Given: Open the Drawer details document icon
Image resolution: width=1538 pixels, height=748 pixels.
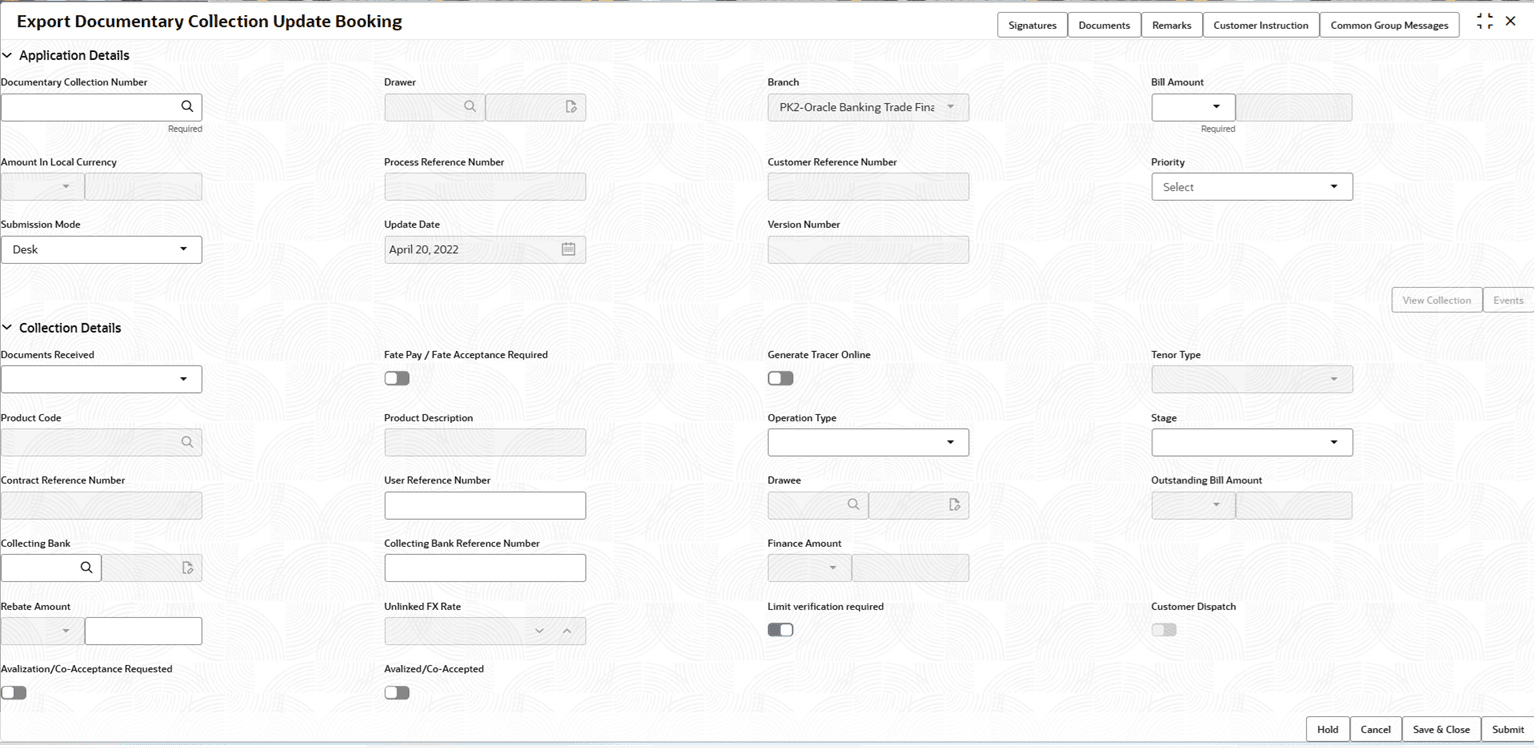Looking at the screenshot, I should (x=571, y=107).
